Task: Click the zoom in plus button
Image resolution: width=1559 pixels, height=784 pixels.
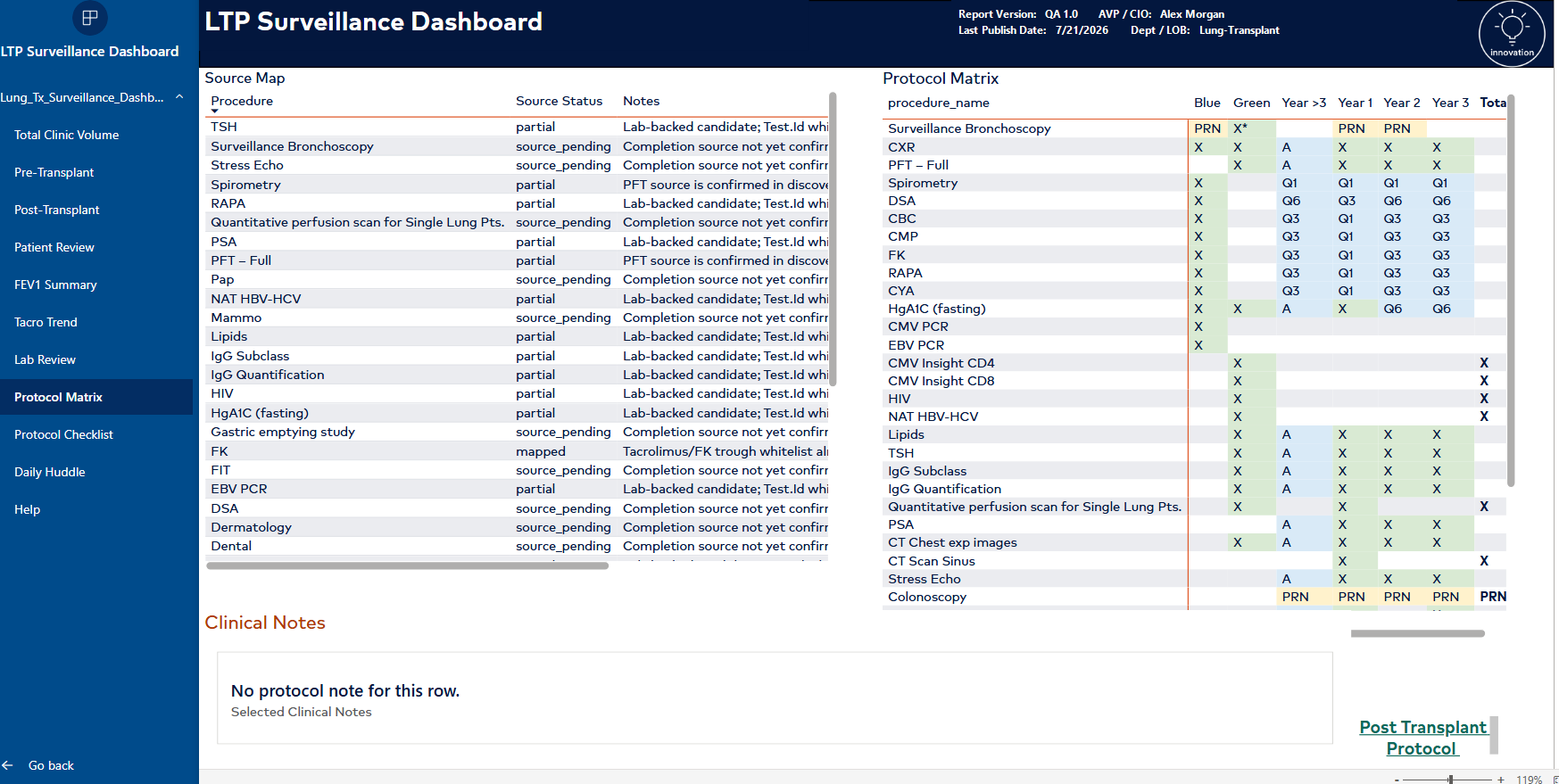Action: pyautogui.click(x=1501, y=780)
